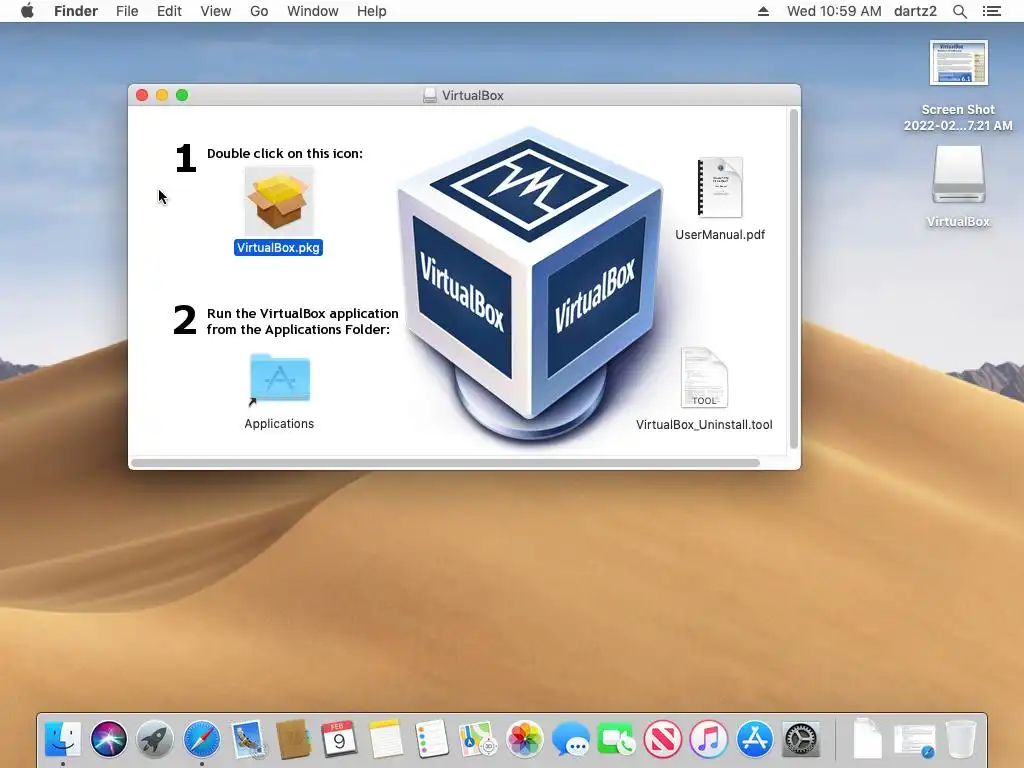Click the Screen Shot file name on desktop
The height and width of the screenshot is (768, 1024).
coord(958,118)
